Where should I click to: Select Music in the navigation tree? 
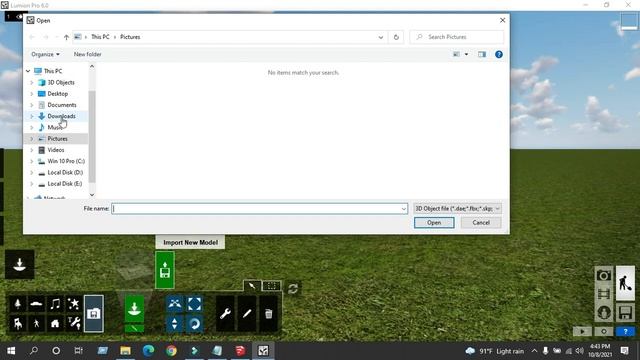[55, 127]
